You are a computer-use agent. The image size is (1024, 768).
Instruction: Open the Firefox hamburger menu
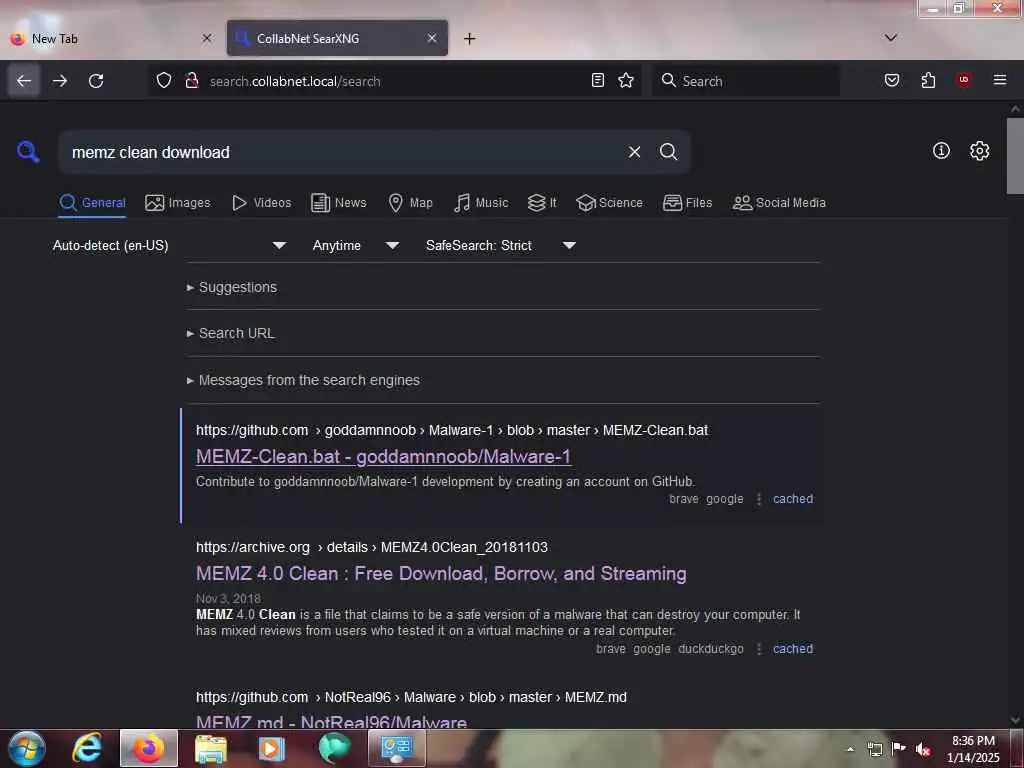tap(1000, 80)
